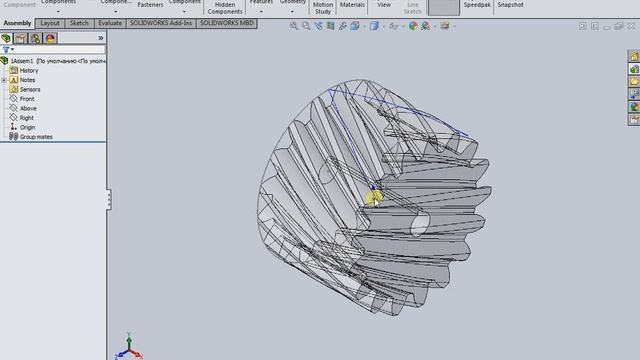Open the View Settings dropdown arrow
This screenshot has width=640, height=360.
click(454, 27)
